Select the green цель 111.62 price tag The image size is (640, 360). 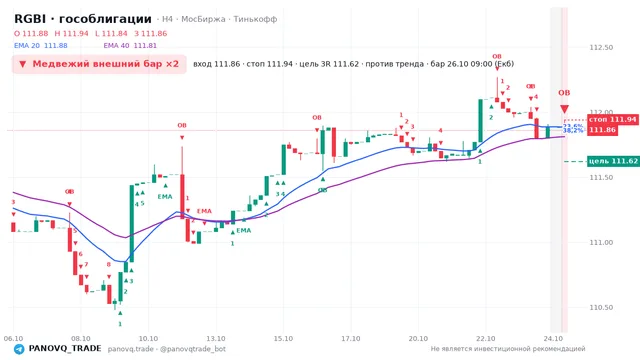click(613, 161)
